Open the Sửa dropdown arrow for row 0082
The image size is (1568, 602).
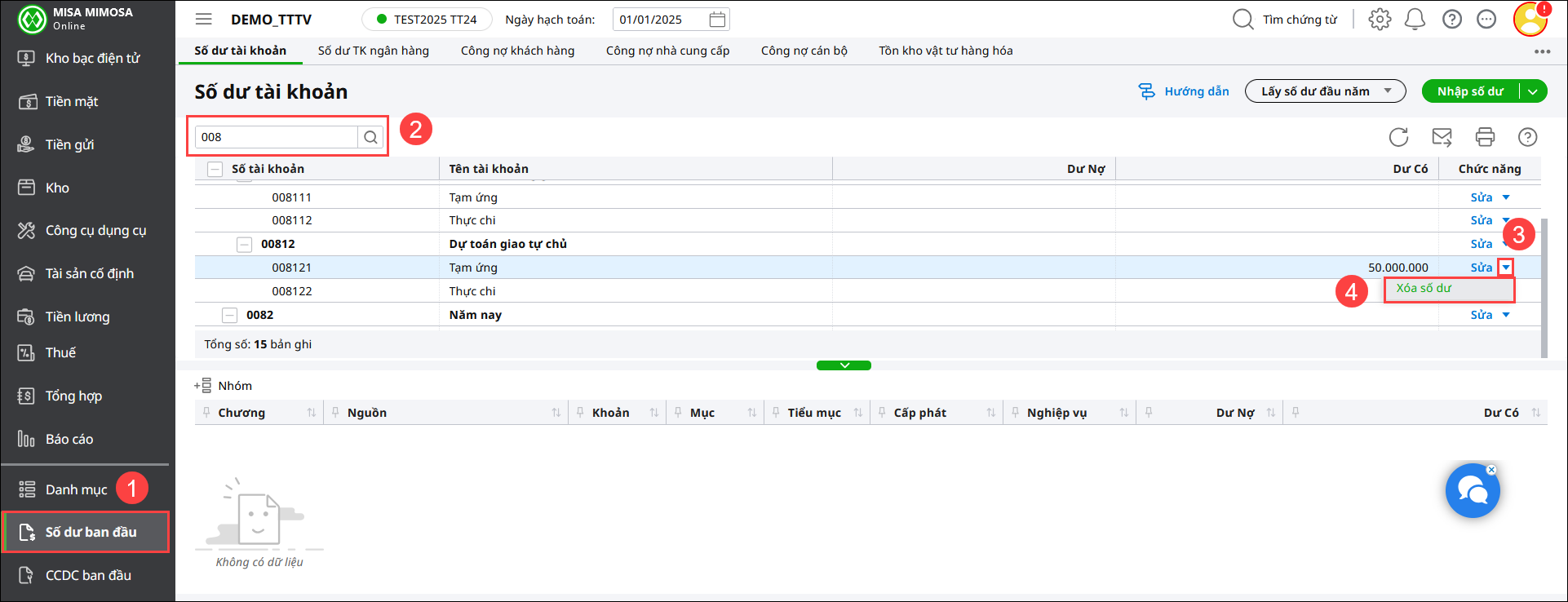point(1506,315)
